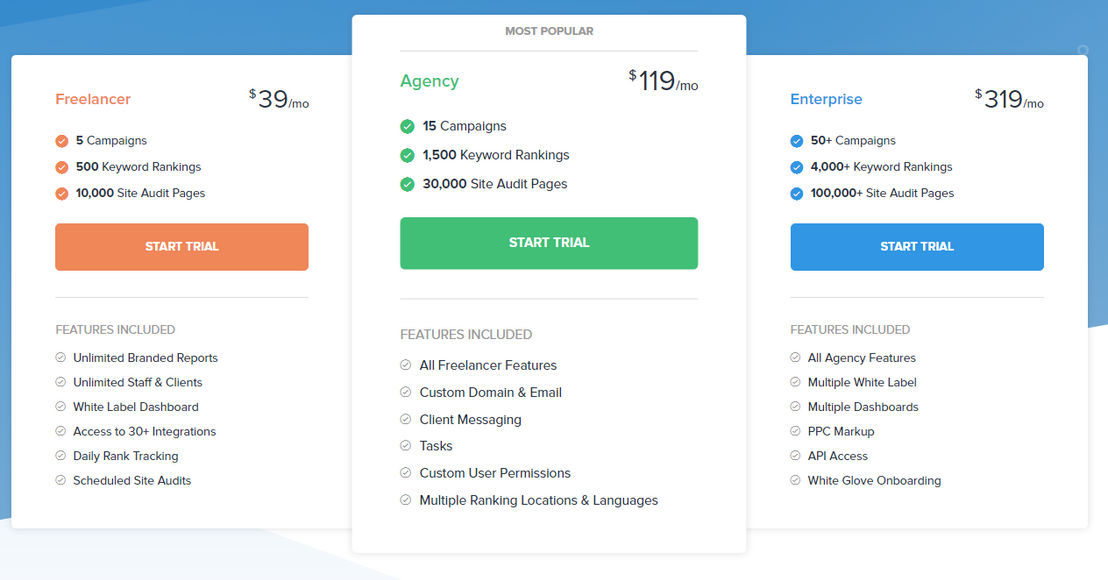Screen dimensions: 1108x580
Task: Click green check icon beside 1,500 Keyword Rankings
Action: click(x=407, y=155)
